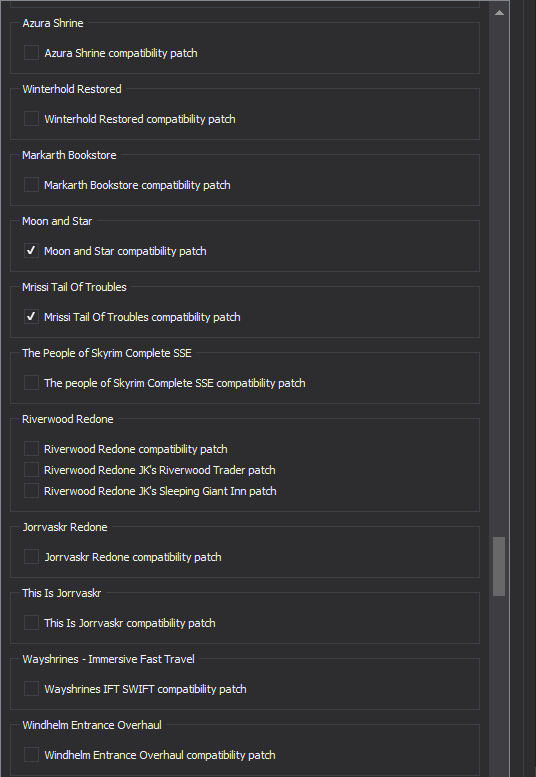Uncheck Moon and Star compatibility patch
This screenshot has width=536, height=777.
pyautogui.click(x=31, y=250)
